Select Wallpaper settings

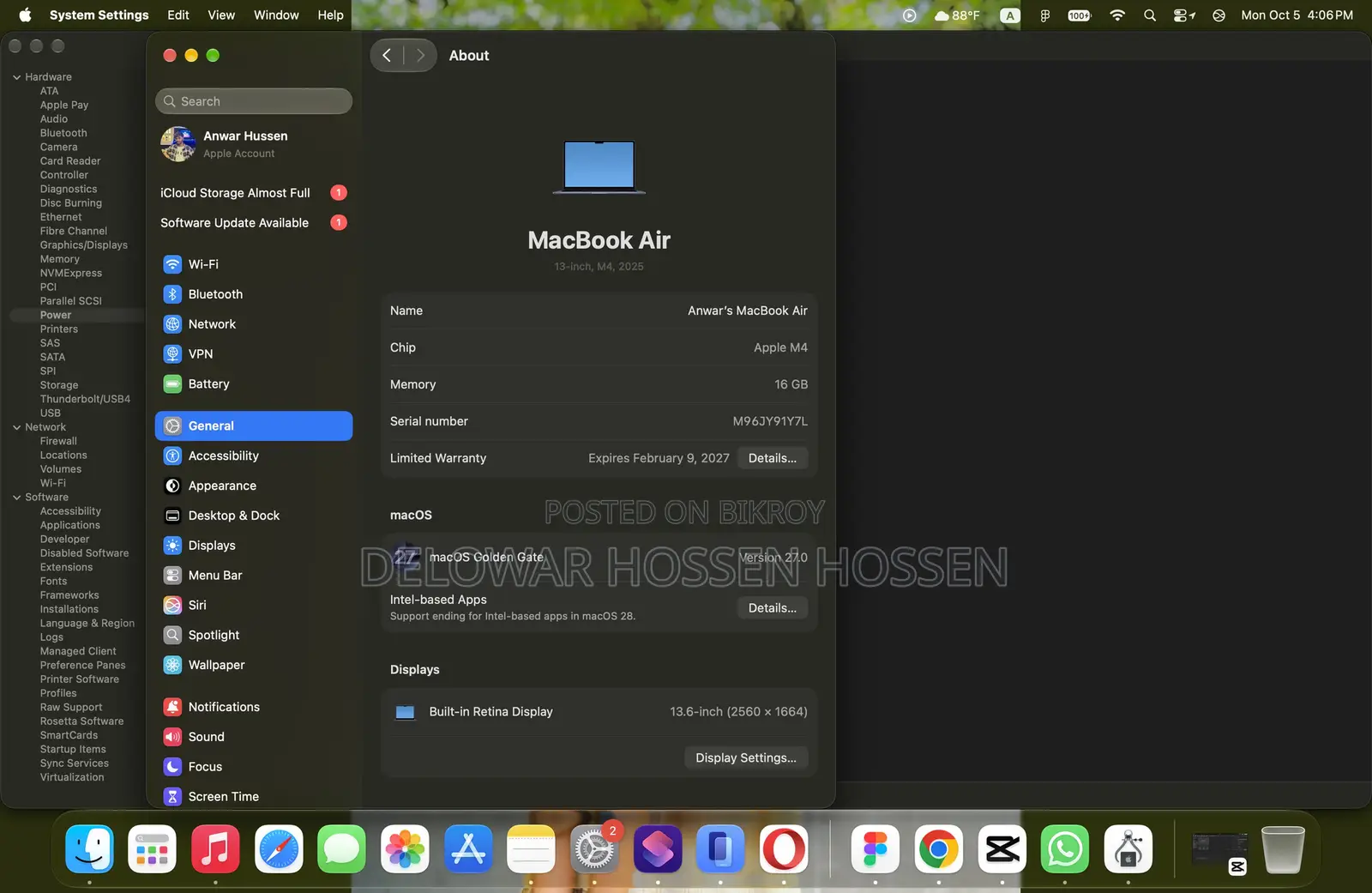253,665
